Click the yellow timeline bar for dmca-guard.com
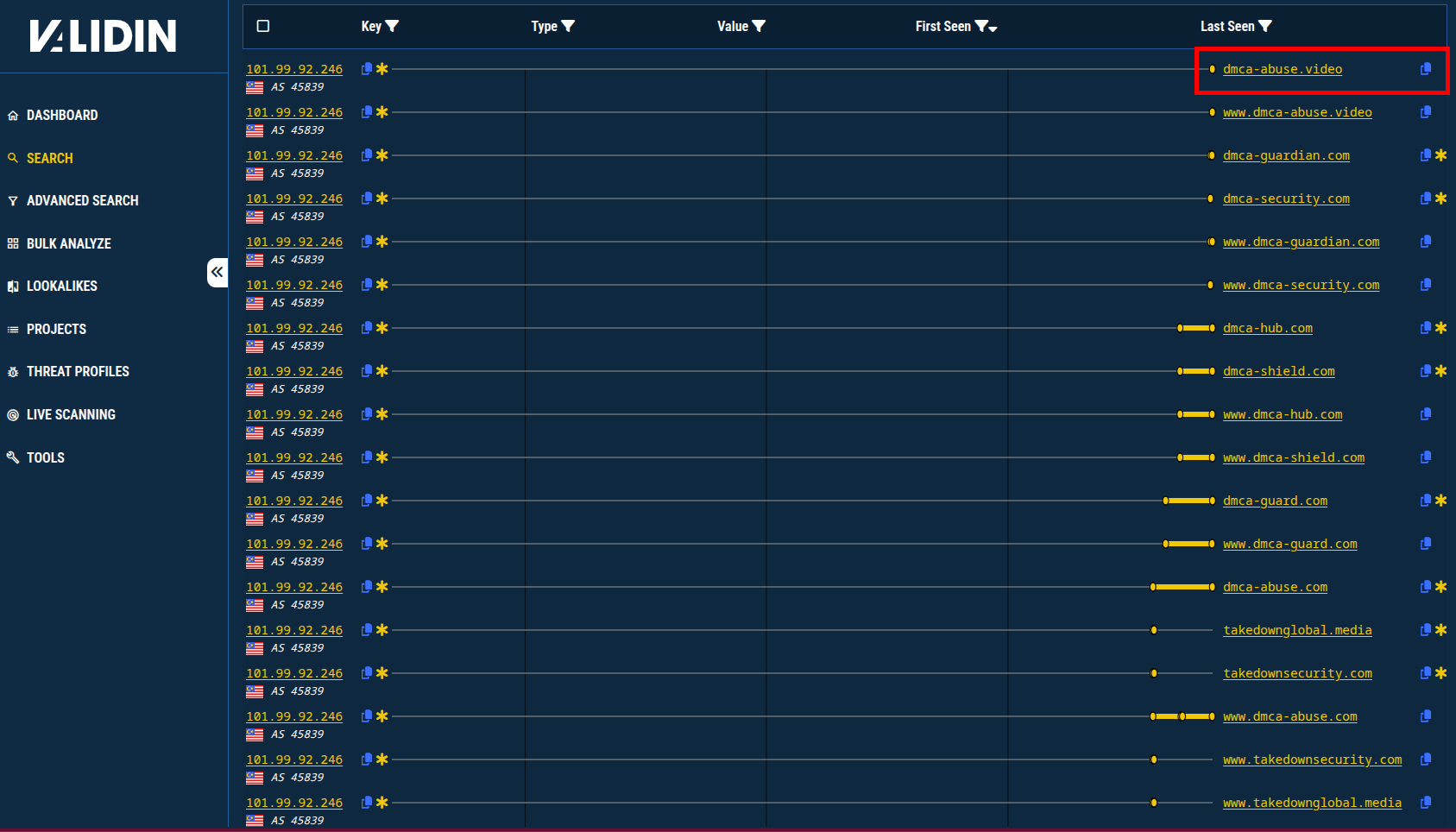Screen dimensions: 1456x832 [x=1189, y=501]
